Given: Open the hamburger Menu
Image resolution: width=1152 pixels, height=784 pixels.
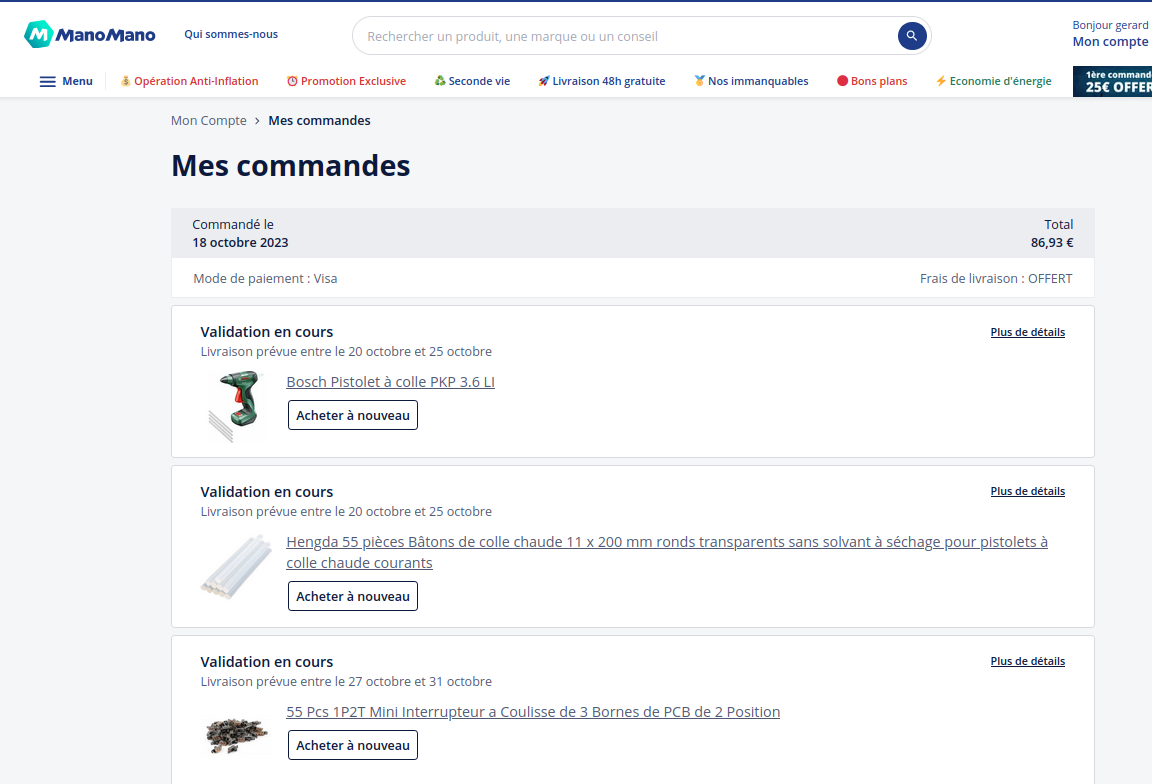Looking at the screenshot, I should pos(66,81).
